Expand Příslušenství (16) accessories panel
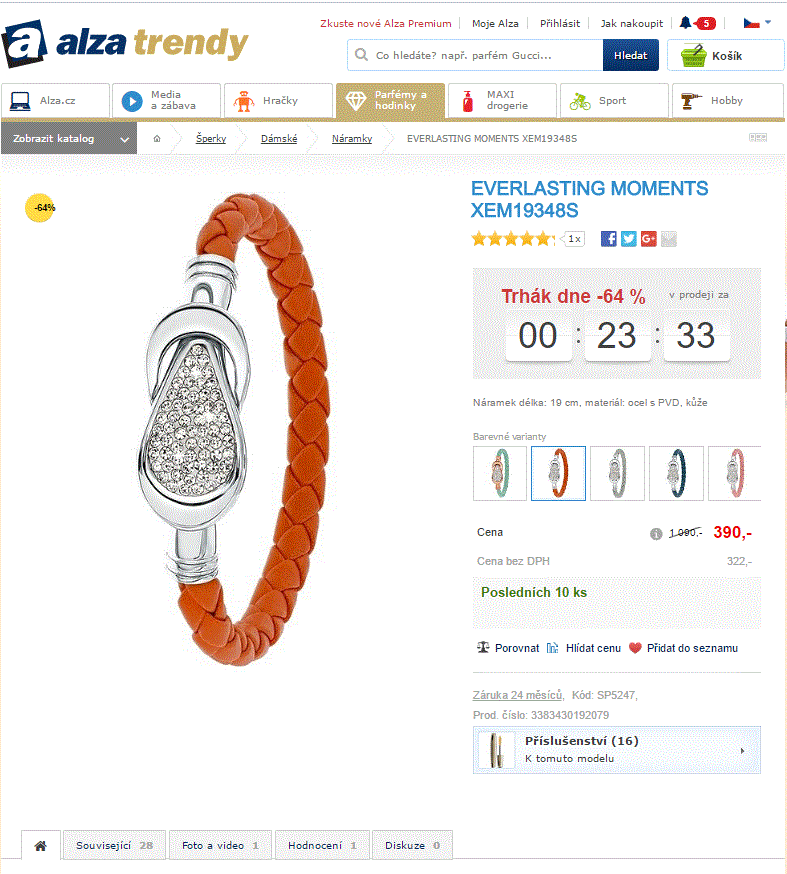The image size is (787, 874). pos(617,750)
